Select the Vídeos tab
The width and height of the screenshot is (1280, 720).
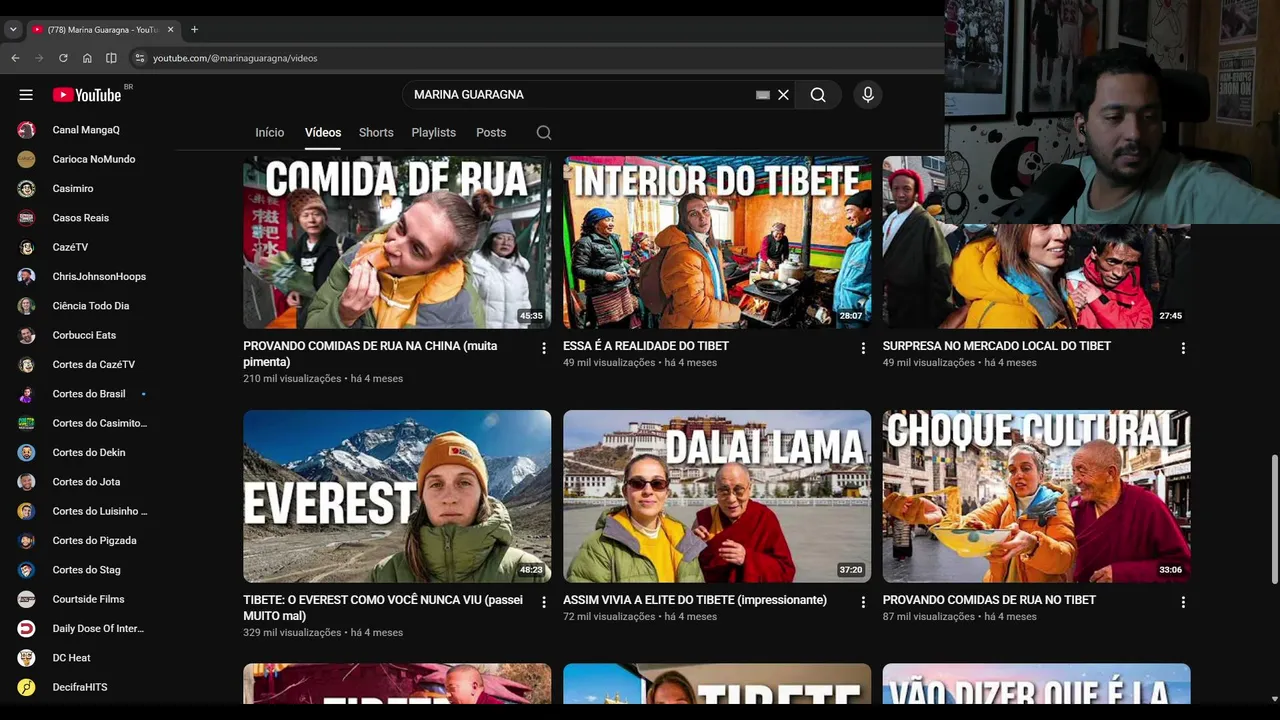click(x=323, y=132)
